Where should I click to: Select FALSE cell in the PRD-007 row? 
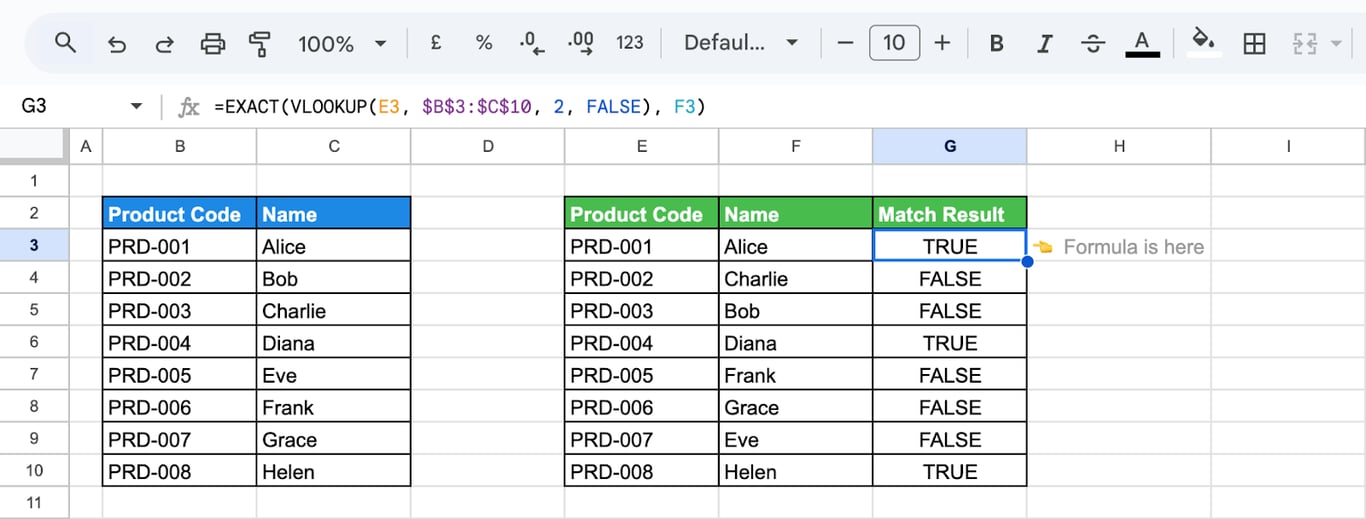950,439
